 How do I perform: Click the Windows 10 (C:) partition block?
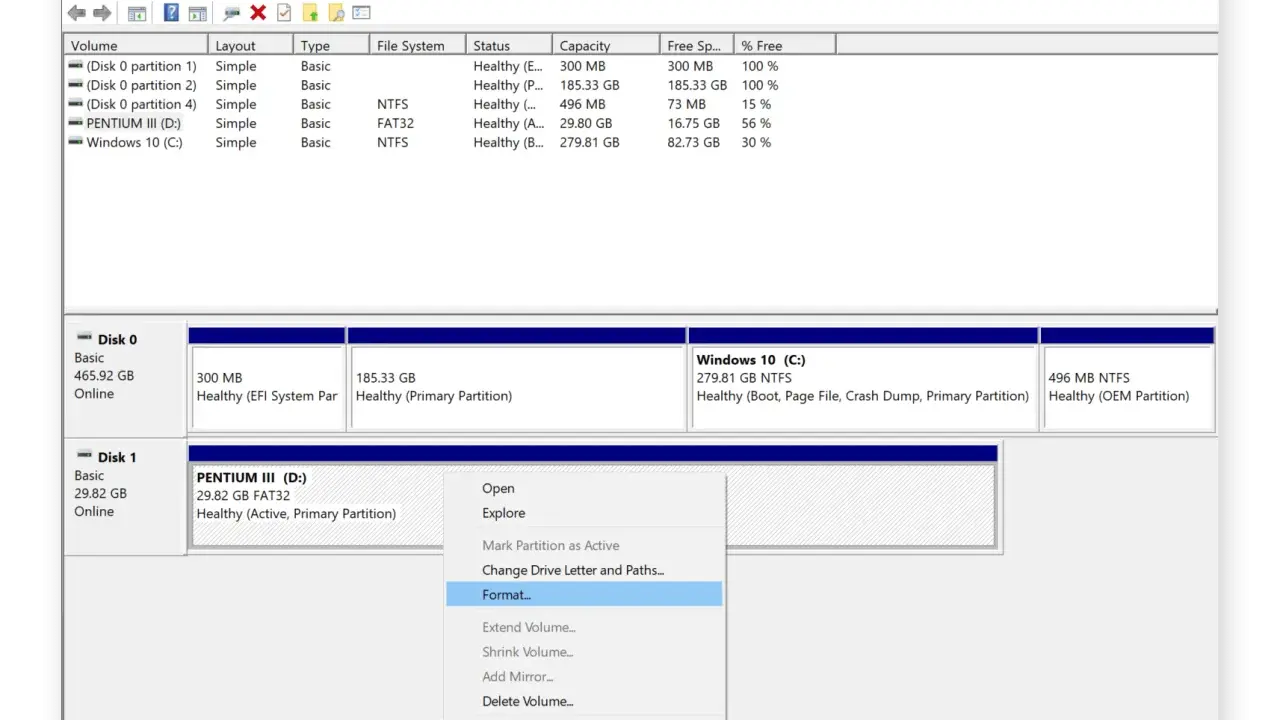tap(863, 379)
